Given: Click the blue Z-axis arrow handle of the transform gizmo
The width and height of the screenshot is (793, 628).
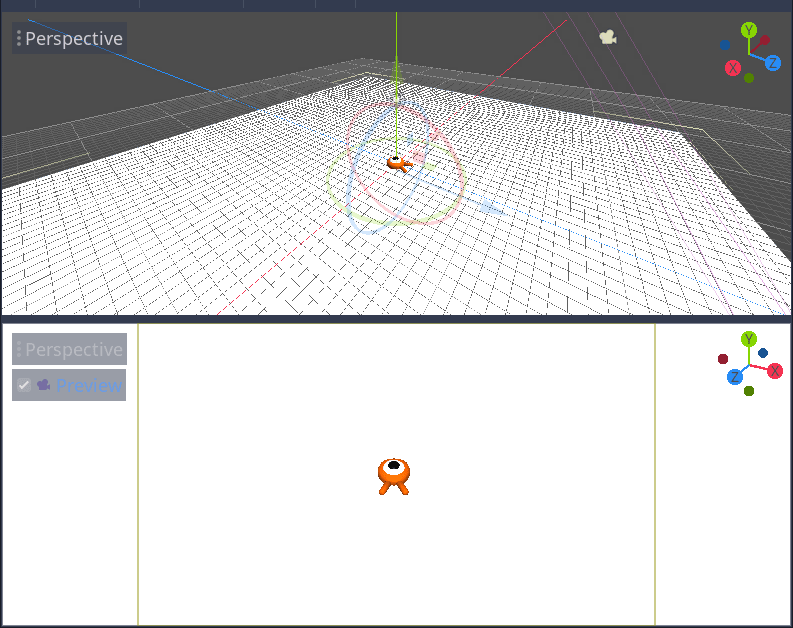Looking at the screenshot, I should point(490,206).
